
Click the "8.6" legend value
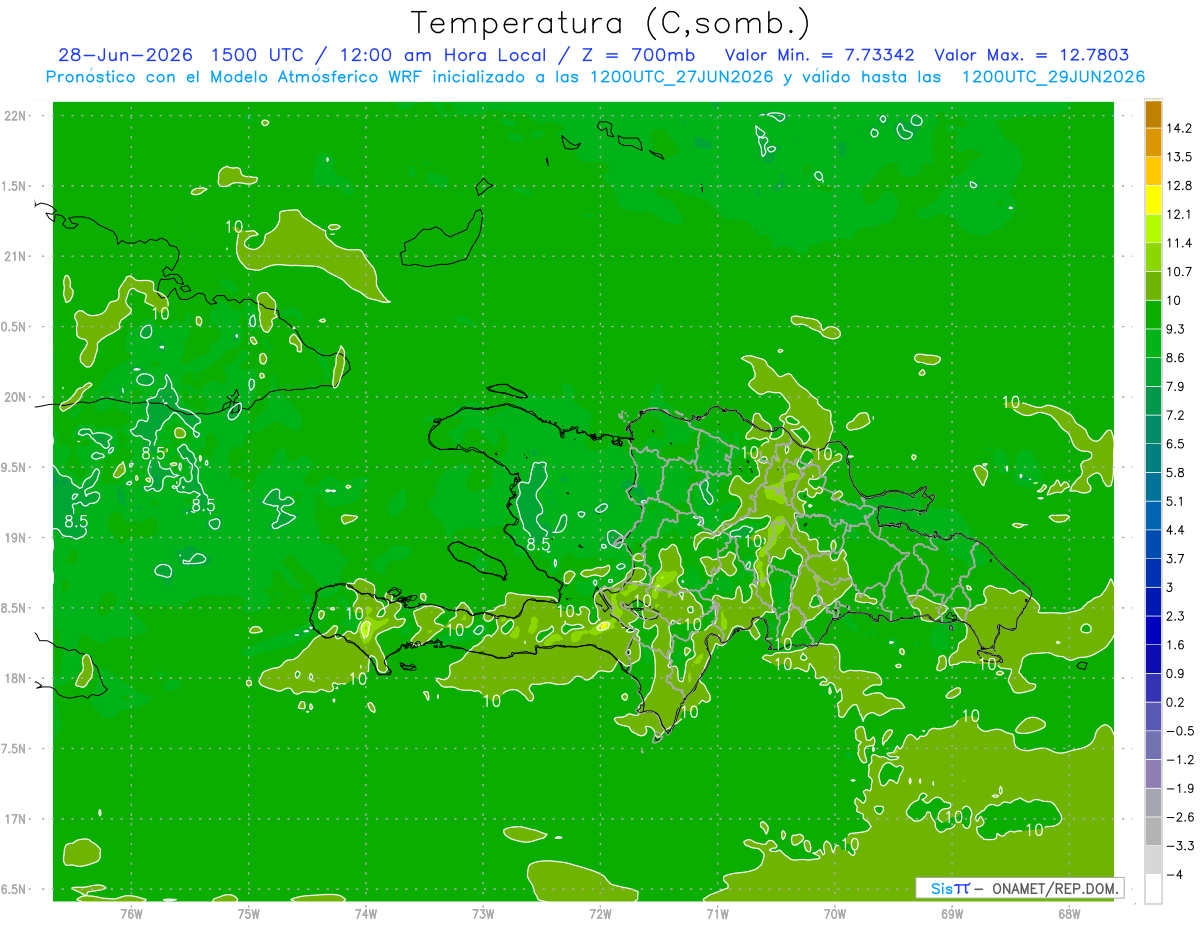pyautogui.click(x=1175, y=358)
